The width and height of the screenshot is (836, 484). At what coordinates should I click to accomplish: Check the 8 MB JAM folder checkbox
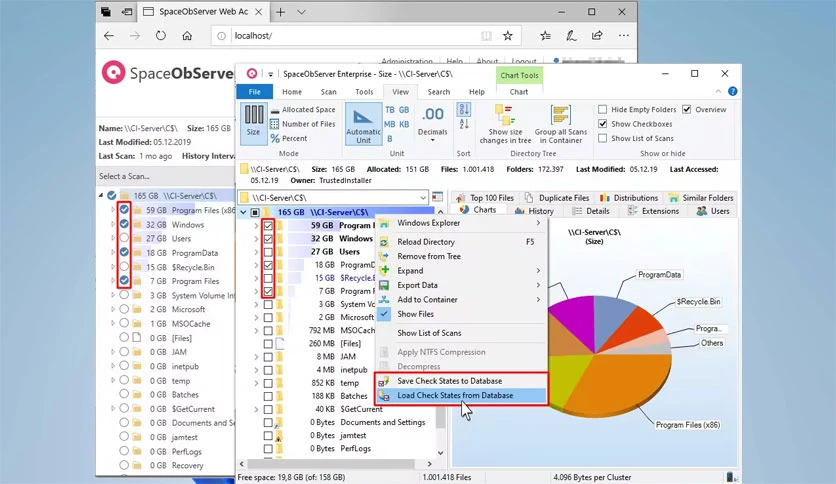pyautogui.click(x=268, y=357)
